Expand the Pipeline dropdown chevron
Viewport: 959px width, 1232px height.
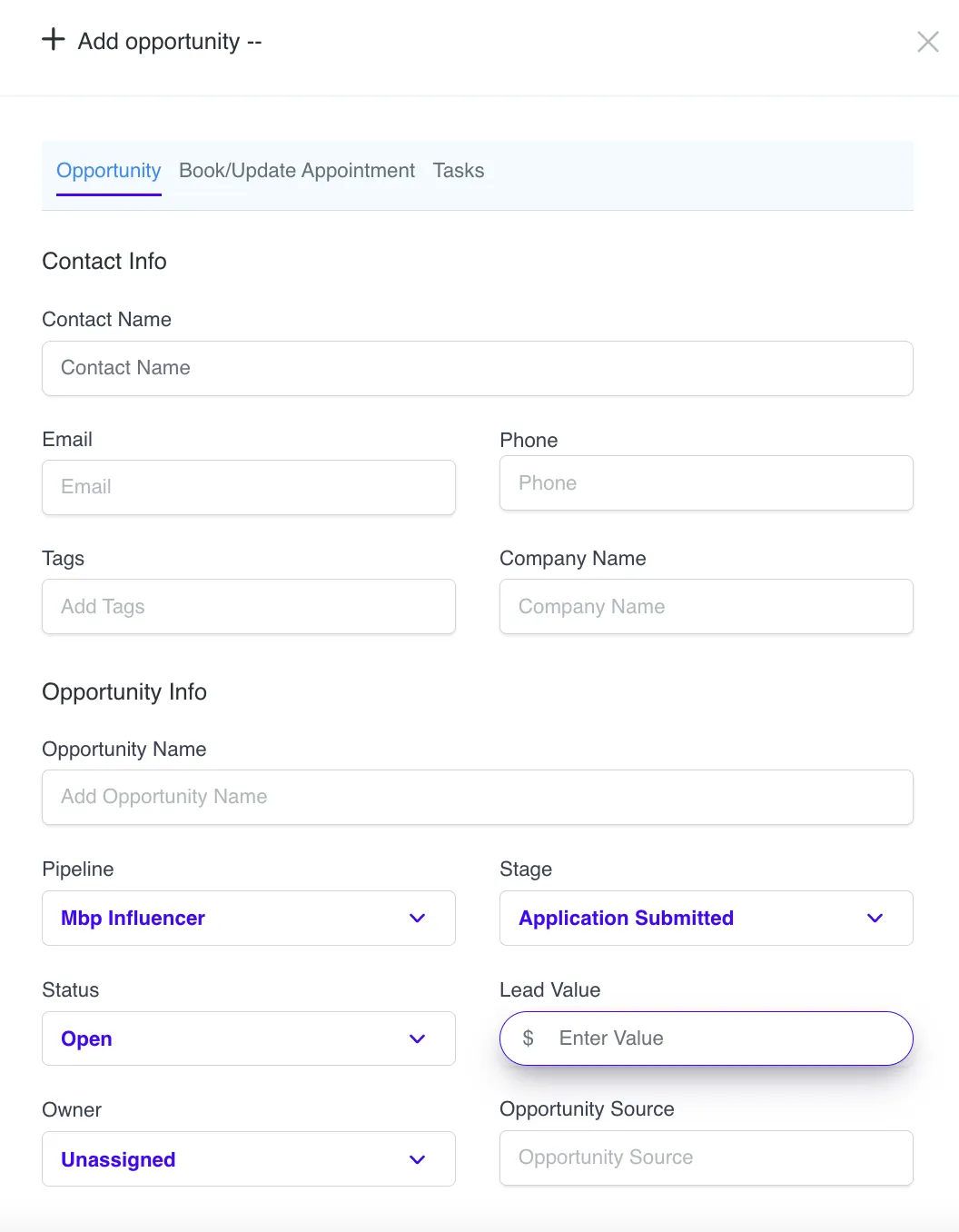417,919
